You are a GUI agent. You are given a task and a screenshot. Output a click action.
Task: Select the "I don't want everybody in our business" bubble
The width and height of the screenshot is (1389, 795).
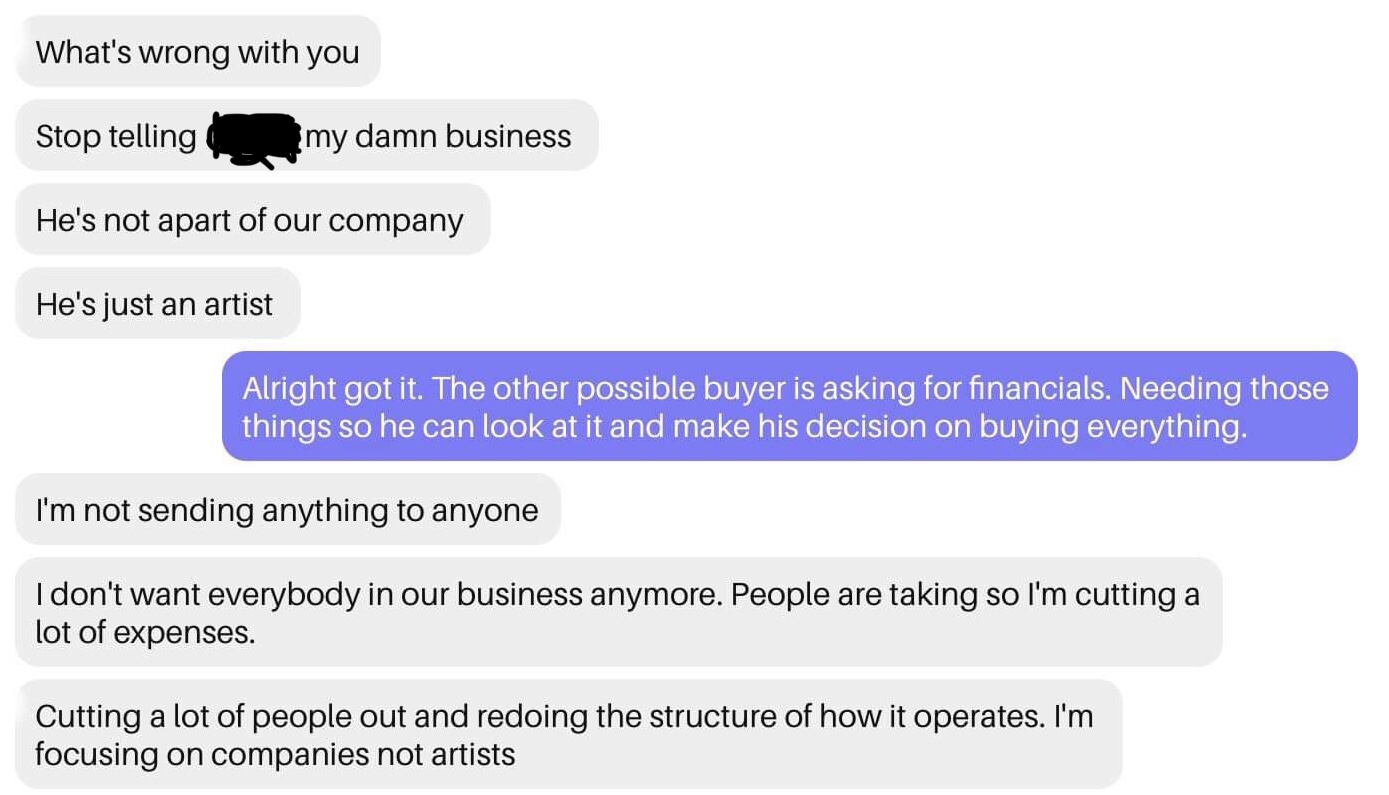[619, 612]
